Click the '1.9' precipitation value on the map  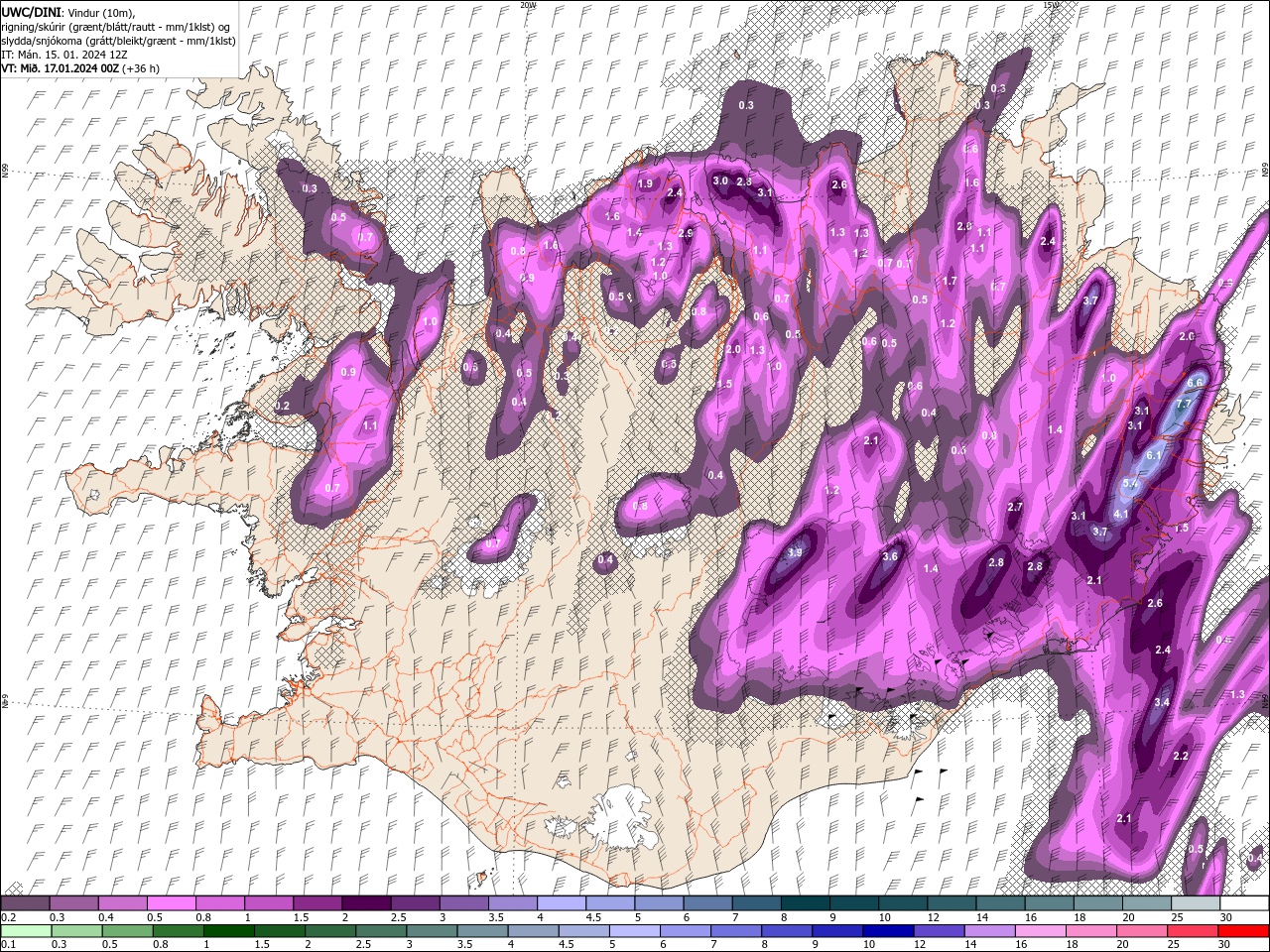pos(645,184)
